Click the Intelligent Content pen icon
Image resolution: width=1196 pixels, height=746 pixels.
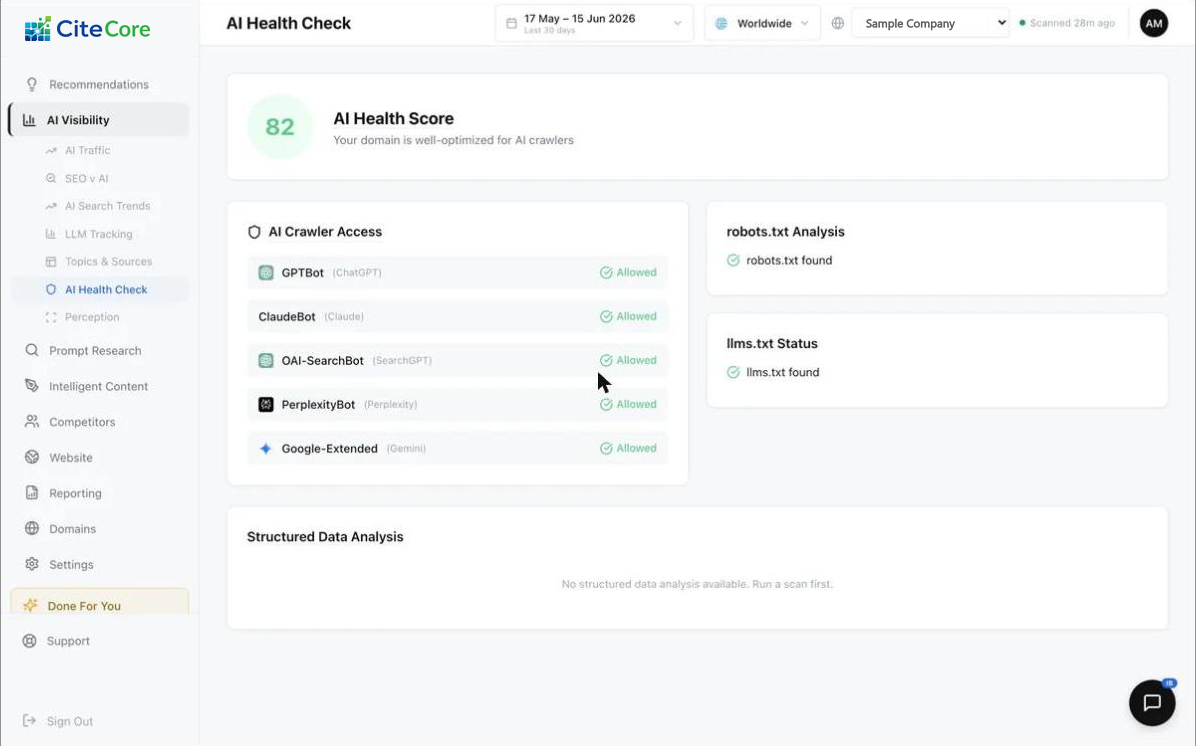[31, 386]
